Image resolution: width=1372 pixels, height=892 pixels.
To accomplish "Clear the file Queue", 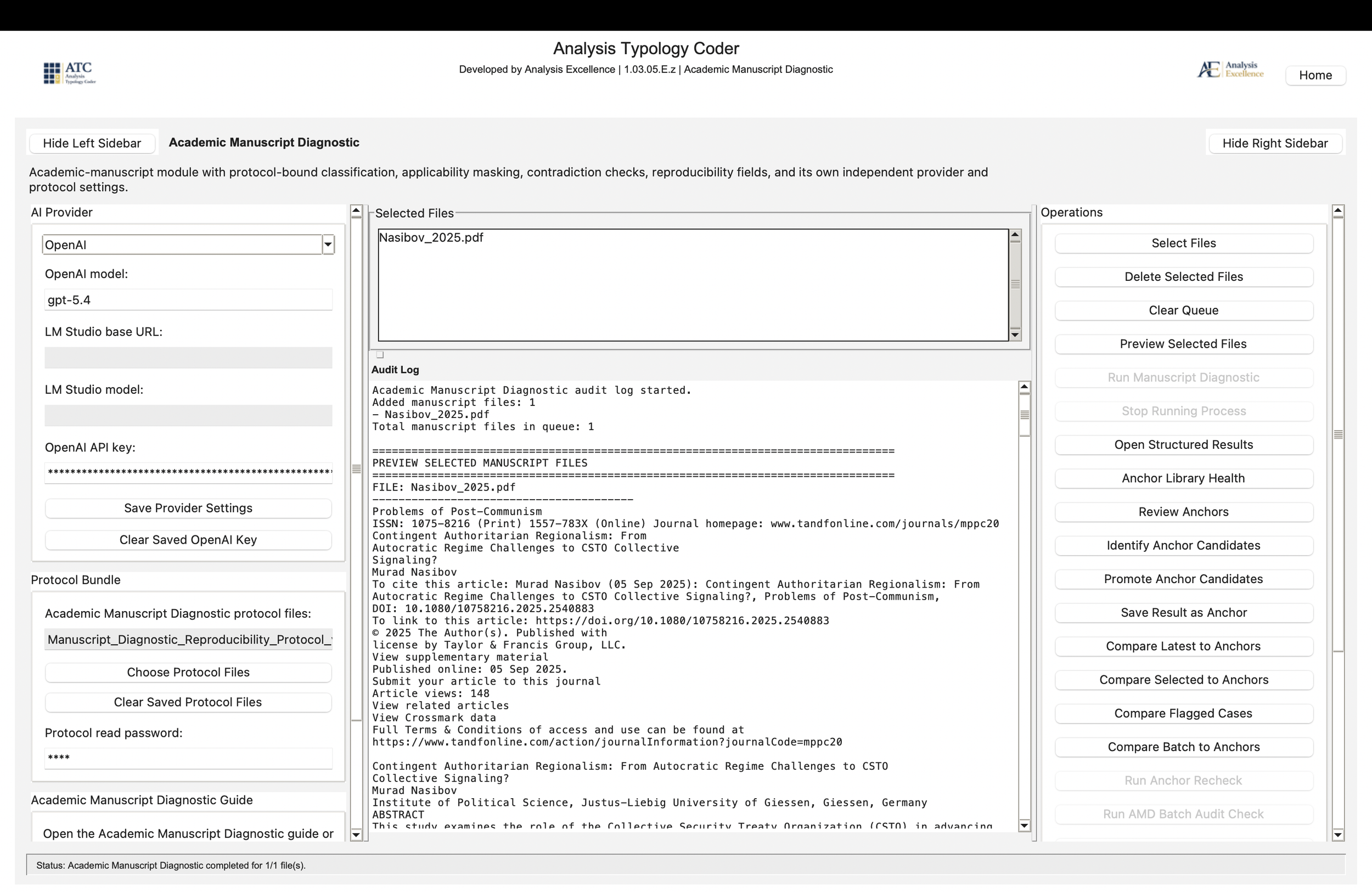I will click(1184, 310).
